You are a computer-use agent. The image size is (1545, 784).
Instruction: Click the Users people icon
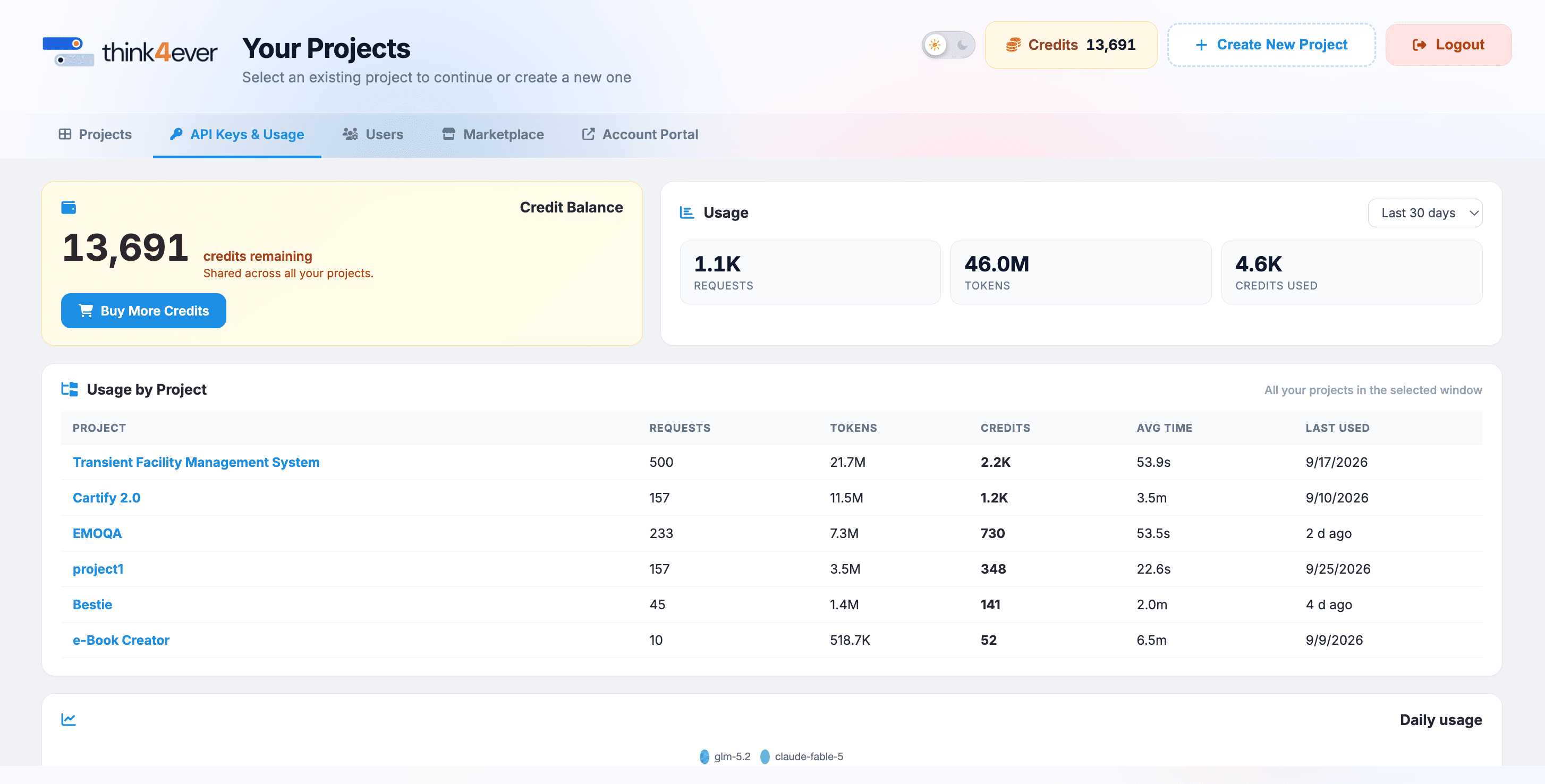(x=350, y=134)
